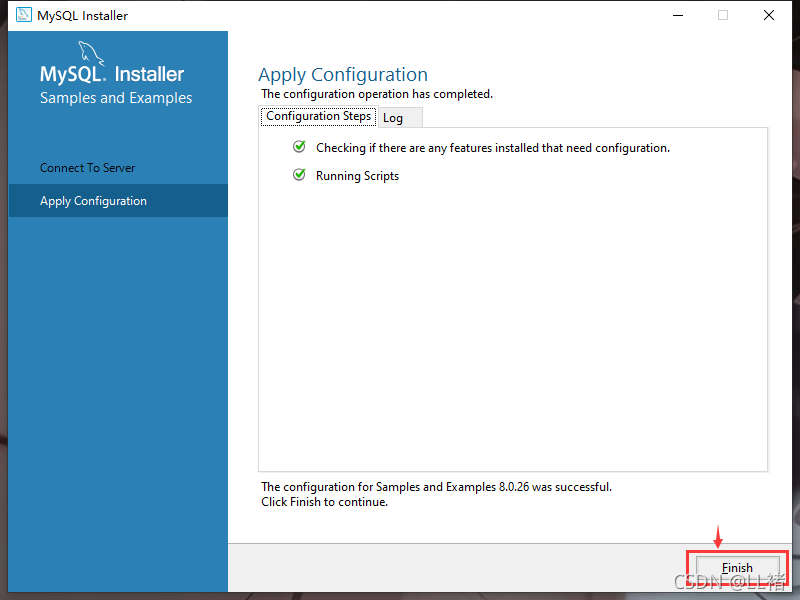Select the Configuration Steps tab

(x=318, y=116)
